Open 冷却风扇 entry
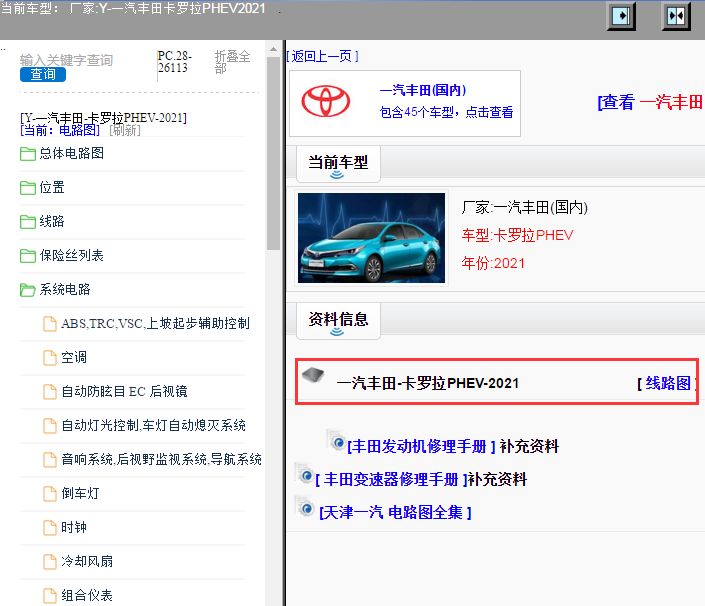 click(87, 561)
